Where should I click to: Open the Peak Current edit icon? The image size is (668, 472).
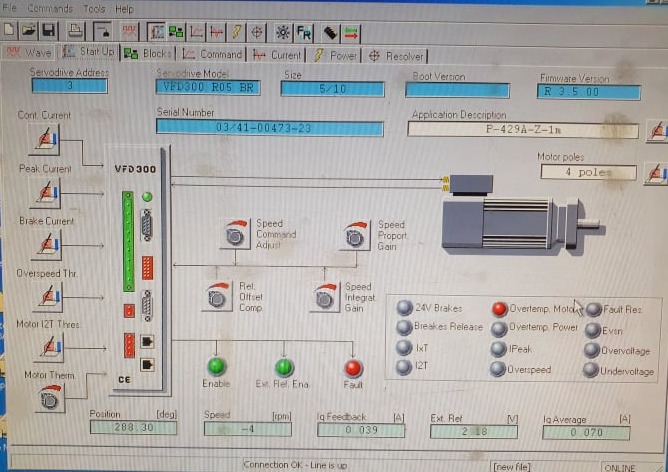[x=45, y=193]
